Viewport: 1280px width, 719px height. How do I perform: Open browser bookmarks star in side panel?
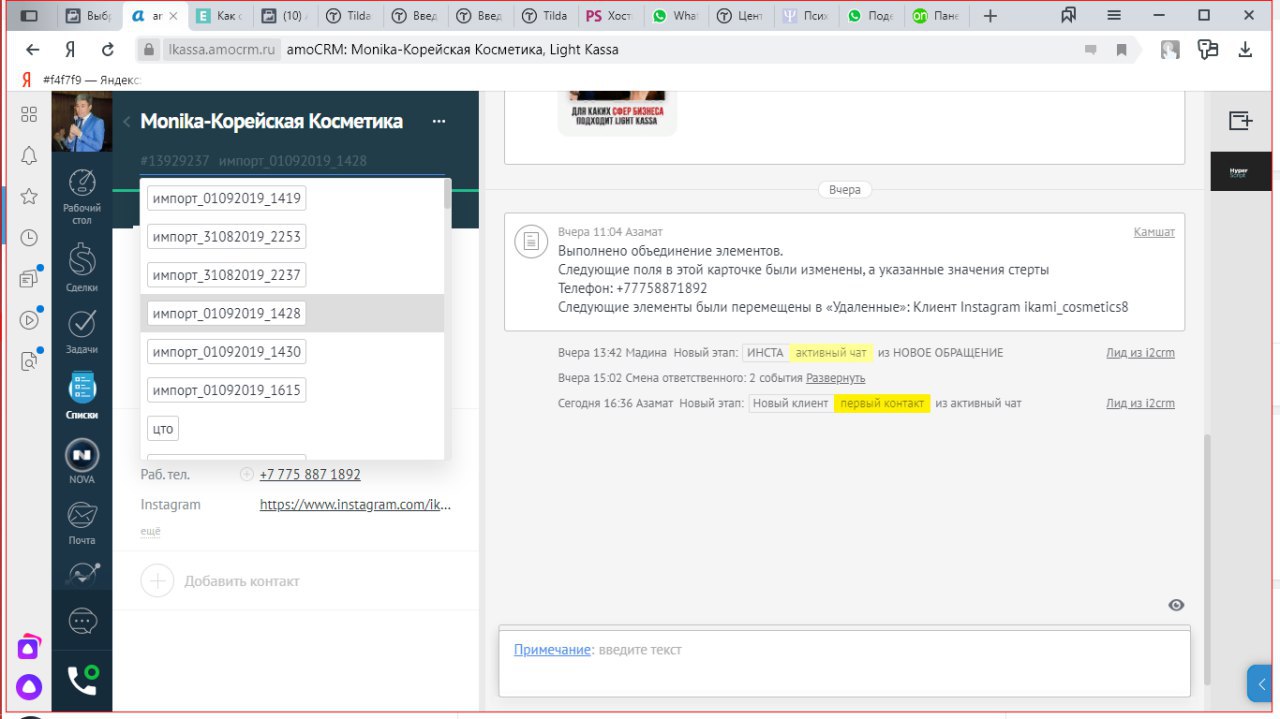[x=29, y=196]
